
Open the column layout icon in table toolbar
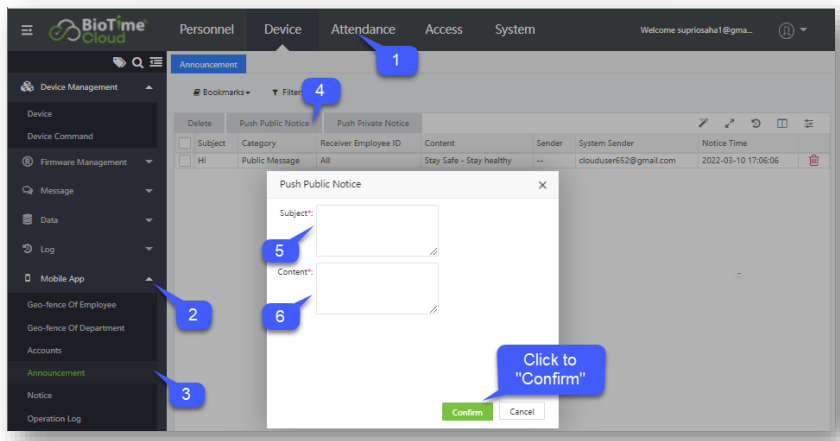pyautogui.click(x=782, y=123)
